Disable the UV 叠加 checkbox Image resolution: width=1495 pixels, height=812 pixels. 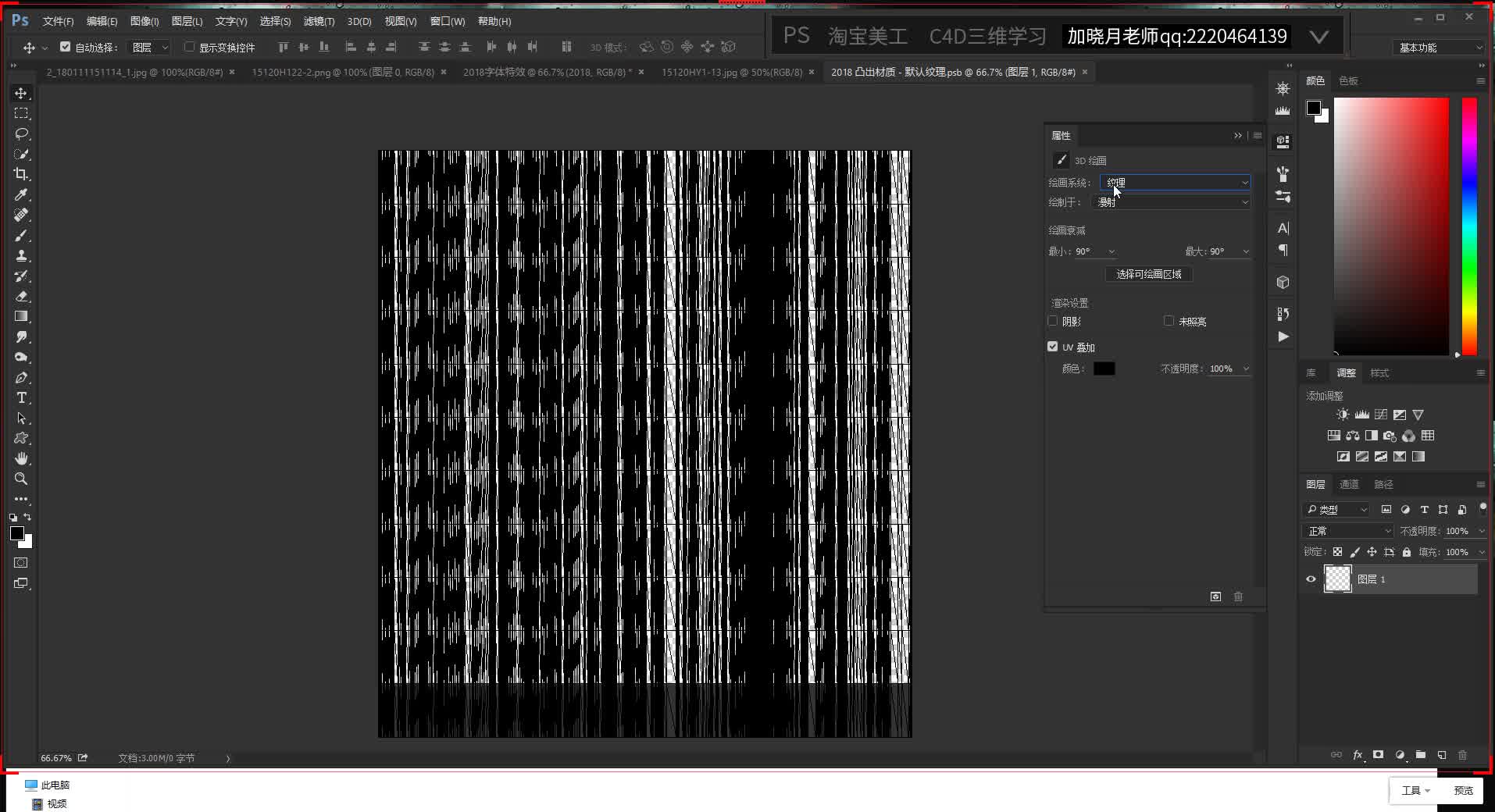pos(1053,346)
